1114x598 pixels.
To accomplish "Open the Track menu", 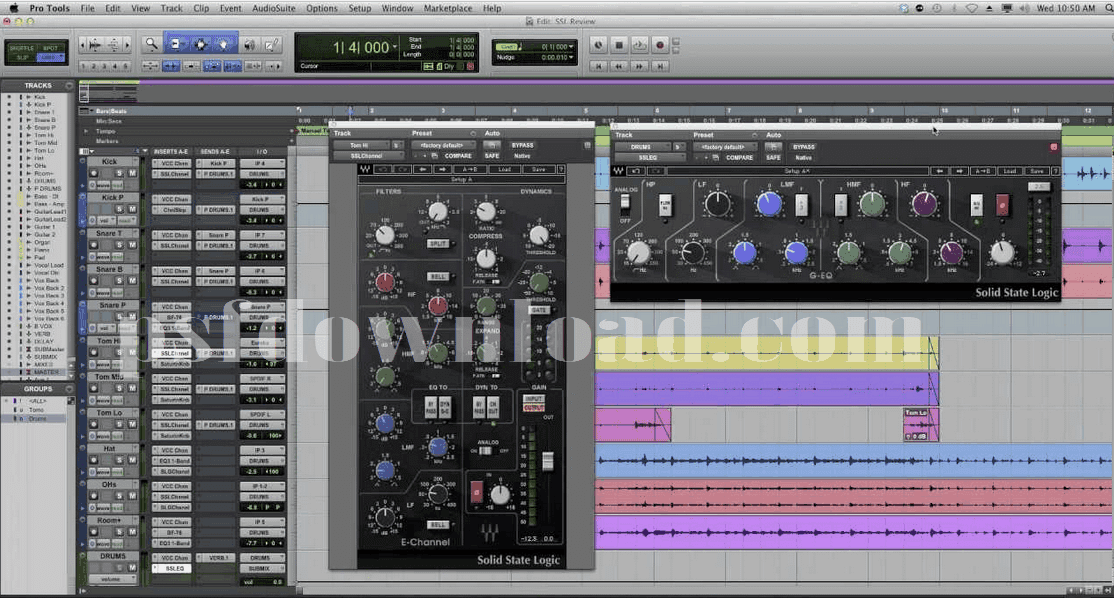I will coord(171,9).
